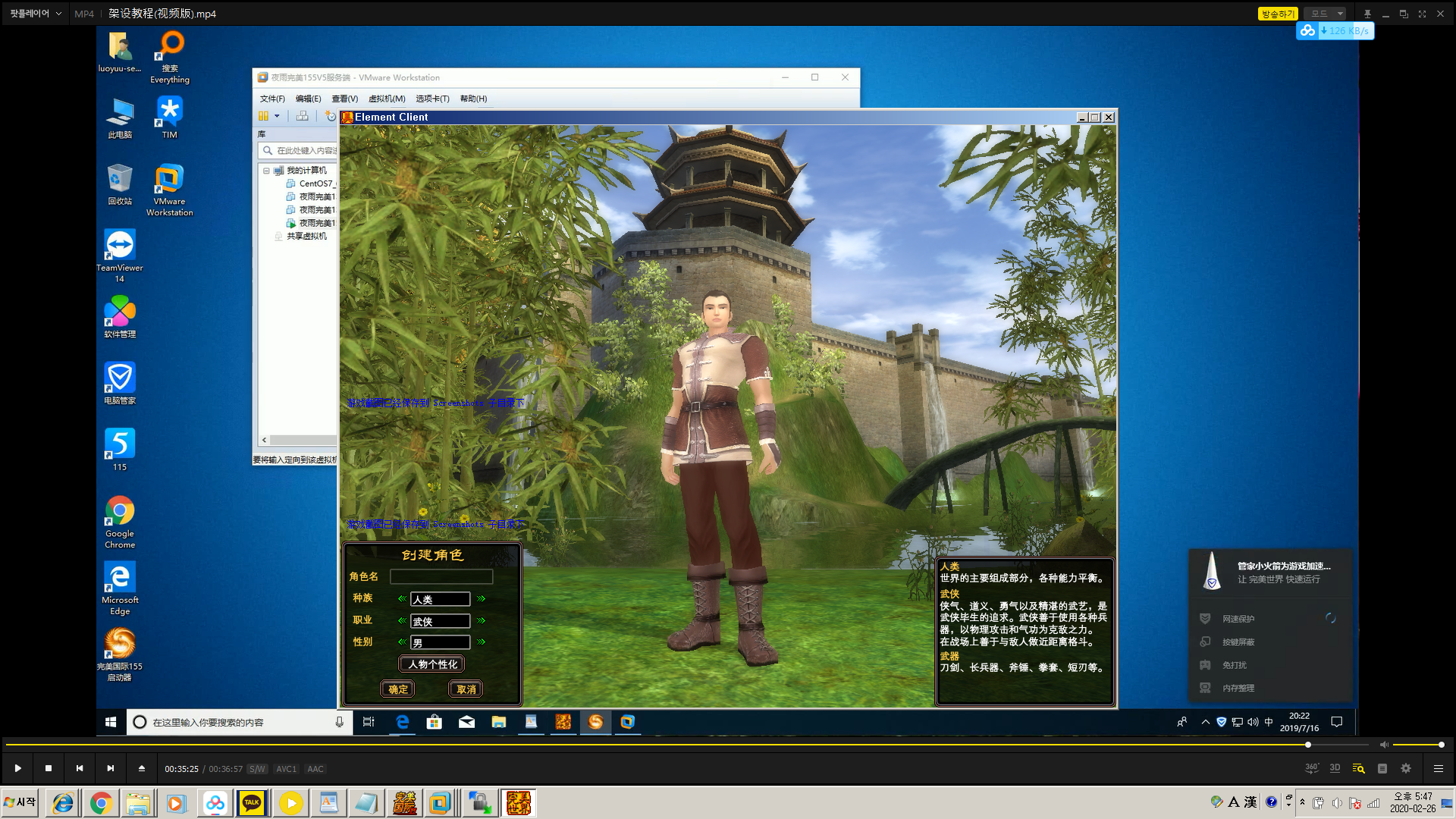Open the 文件(F) menu in VMware
The width and height of the screenshot is (1456, 819).
coord(272,99)
